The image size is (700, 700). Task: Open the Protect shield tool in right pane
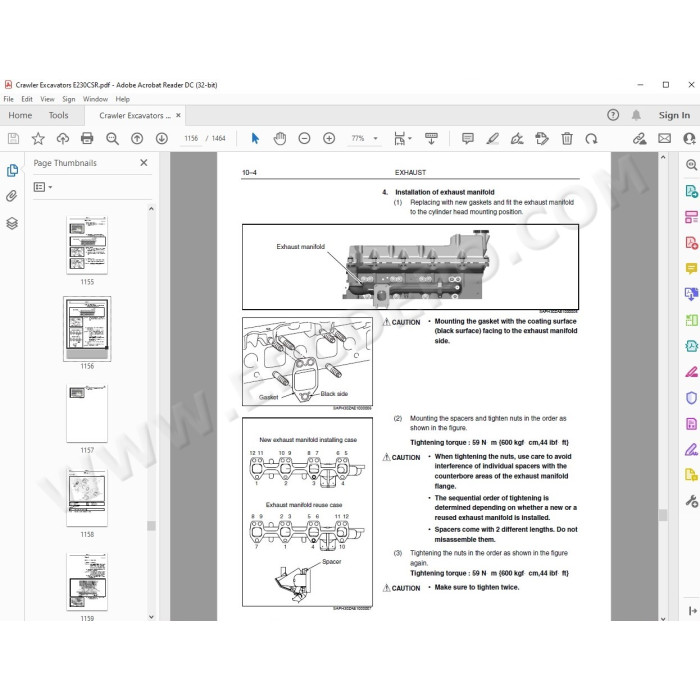click(x=691, y=397)
